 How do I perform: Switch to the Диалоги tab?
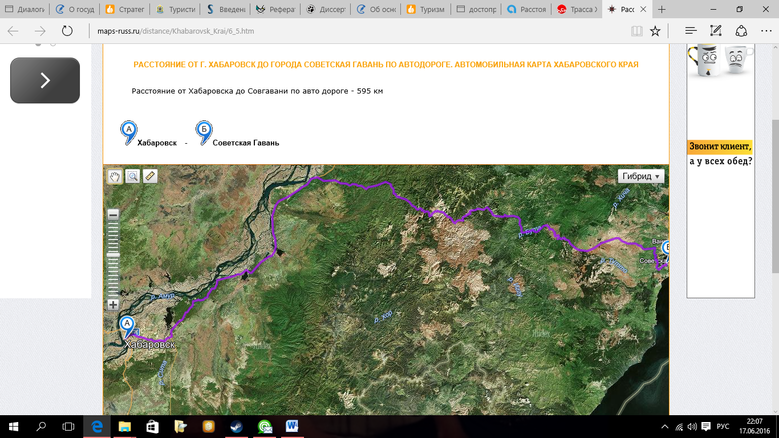pyautogui.click(x=25, y=9)
